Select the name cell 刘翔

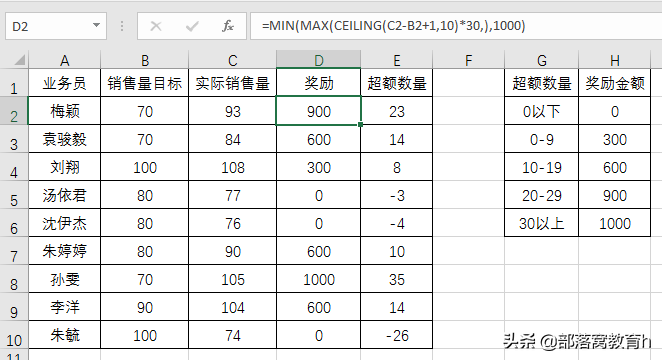click(65, 167)
